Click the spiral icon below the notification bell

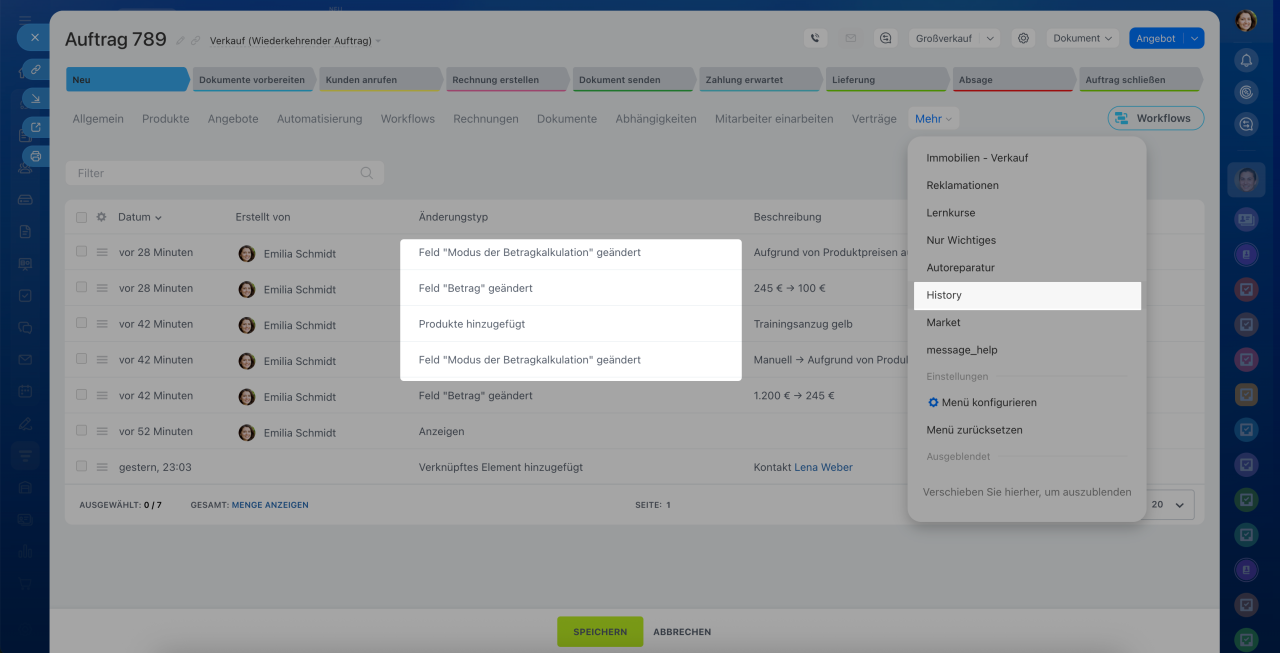[1246, 92]
